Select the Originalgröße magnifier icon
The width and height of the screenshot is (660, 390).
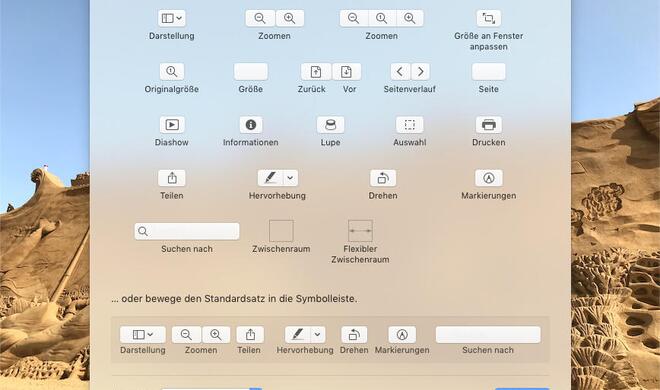pyautogui.click(x=172, y=72)
